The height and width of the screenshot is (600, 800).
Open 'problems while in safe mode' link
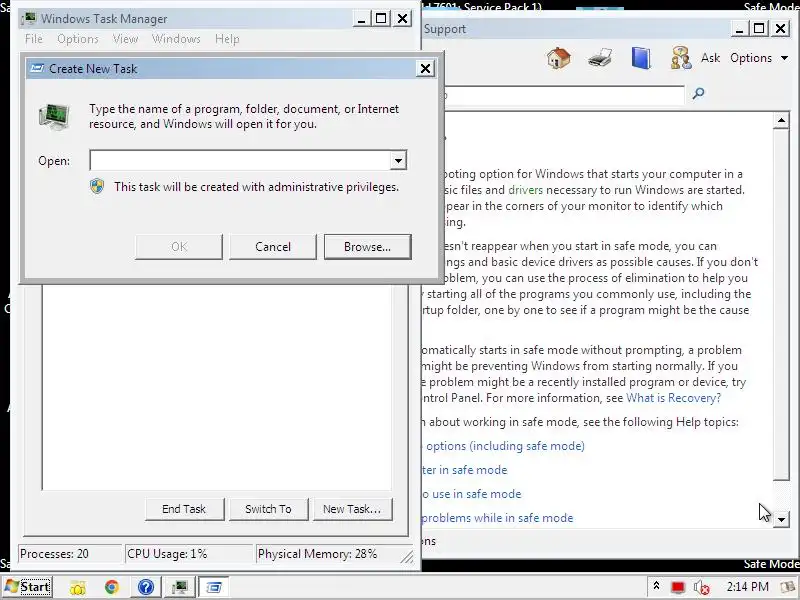click(497, 518)
